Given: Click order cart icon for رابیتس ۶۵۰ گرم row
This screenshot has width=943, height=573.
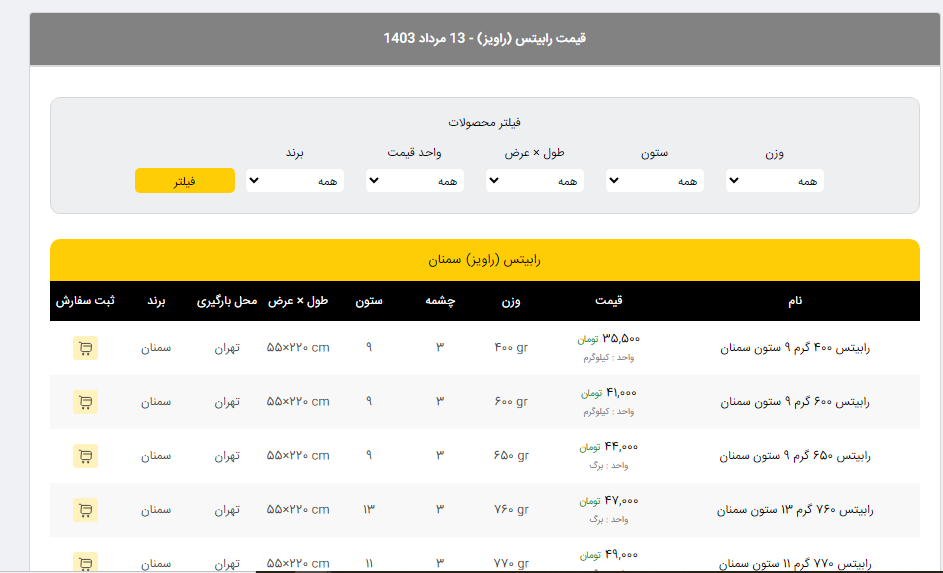Looking at the screenshot, I should (x=85, y=456).
